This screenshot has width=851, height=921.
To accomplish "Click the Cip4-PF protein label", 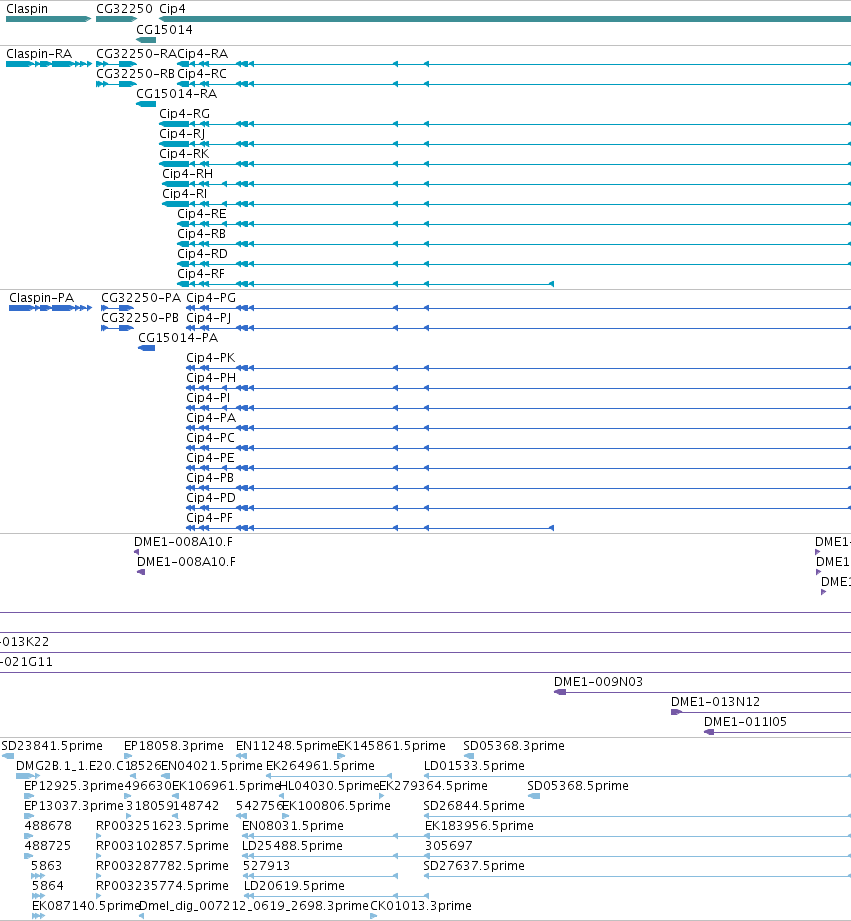I will tap(210, 517).
